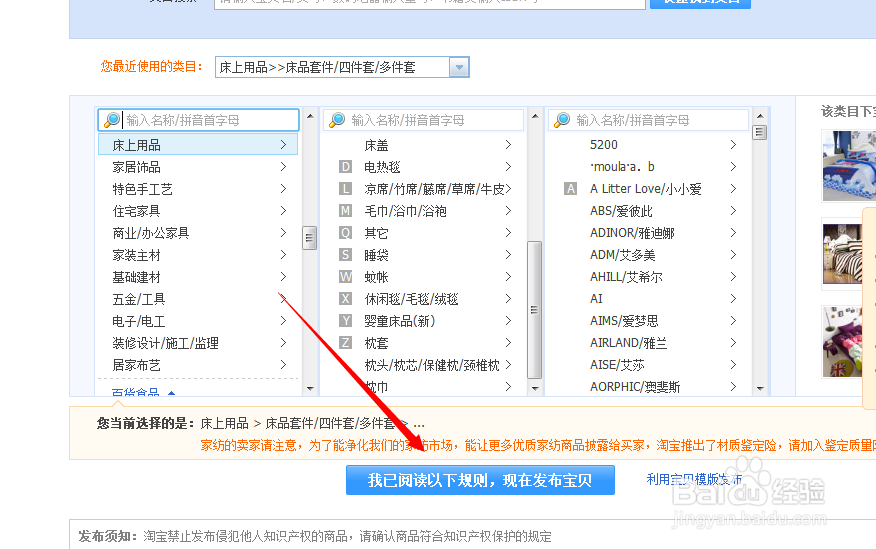Pick brand ADINOR/雅迪娜

632,233
